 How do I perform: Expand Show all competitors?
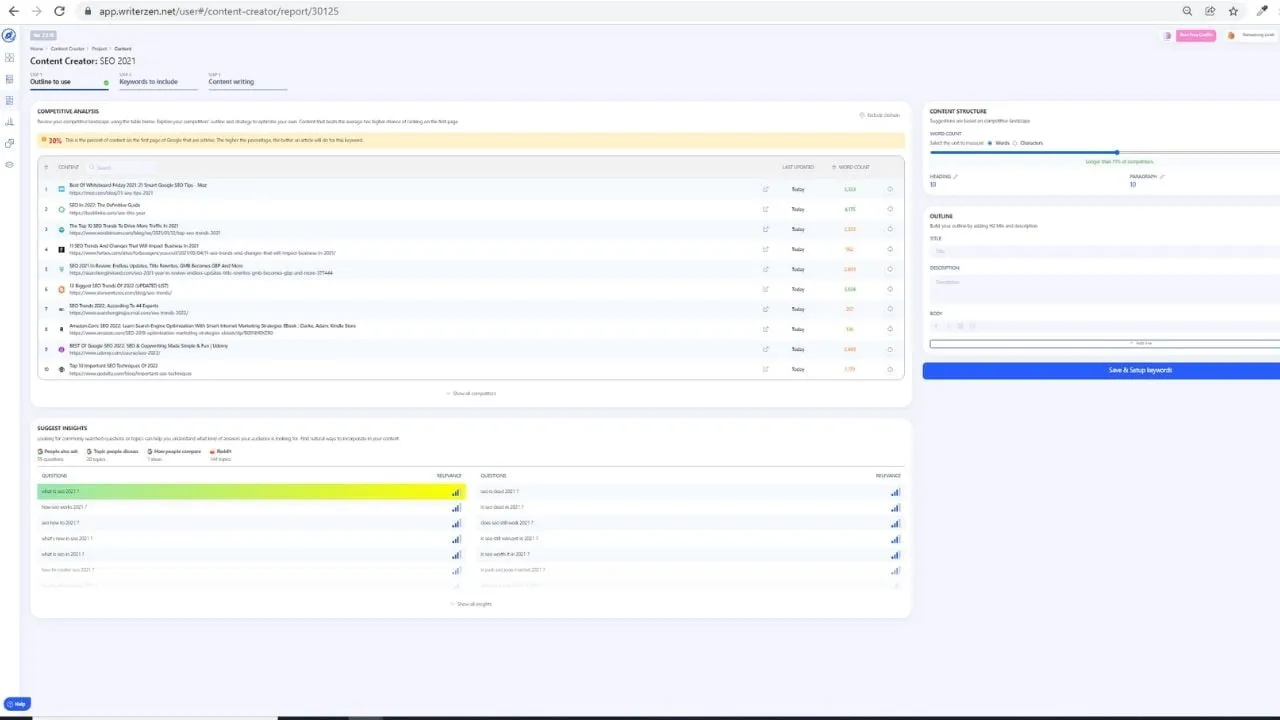pos(471,393)
